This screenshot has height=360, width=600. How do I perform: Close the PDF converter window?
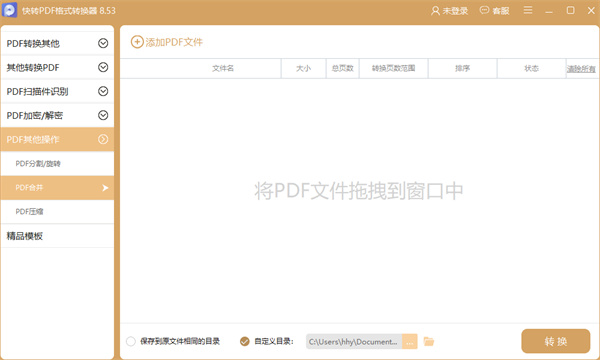click(591, 10)
